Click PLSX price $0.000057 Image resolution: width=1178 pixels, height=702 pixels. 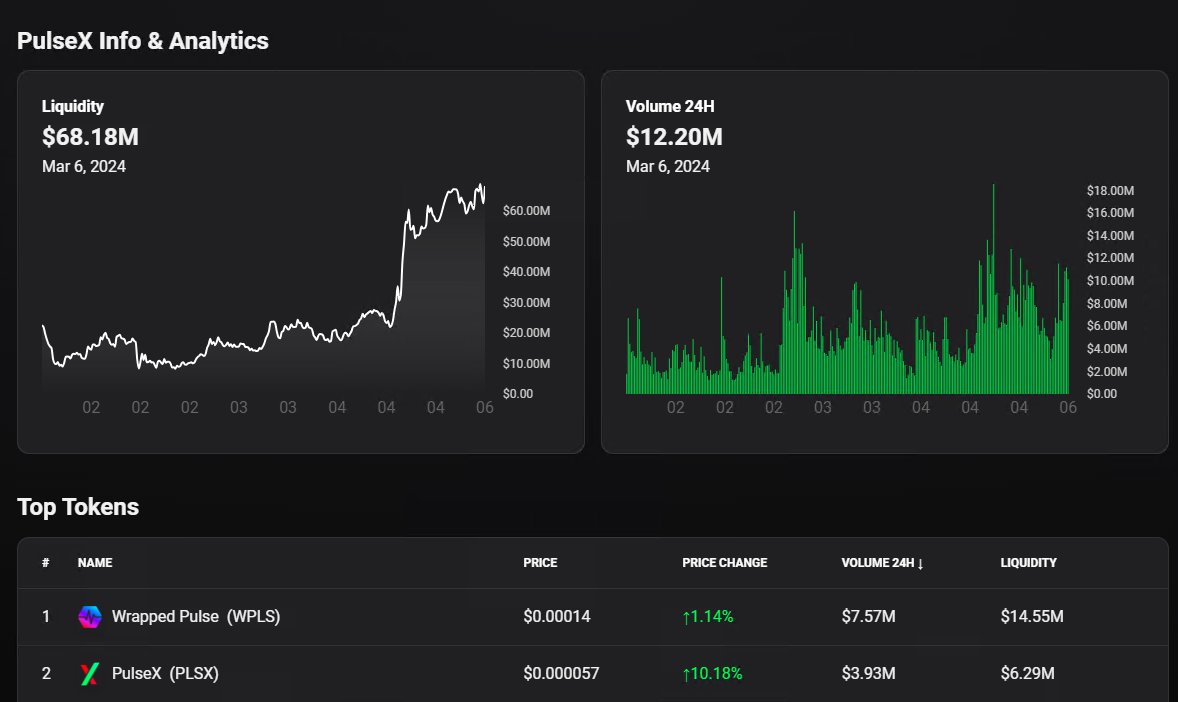pos(561,673)
